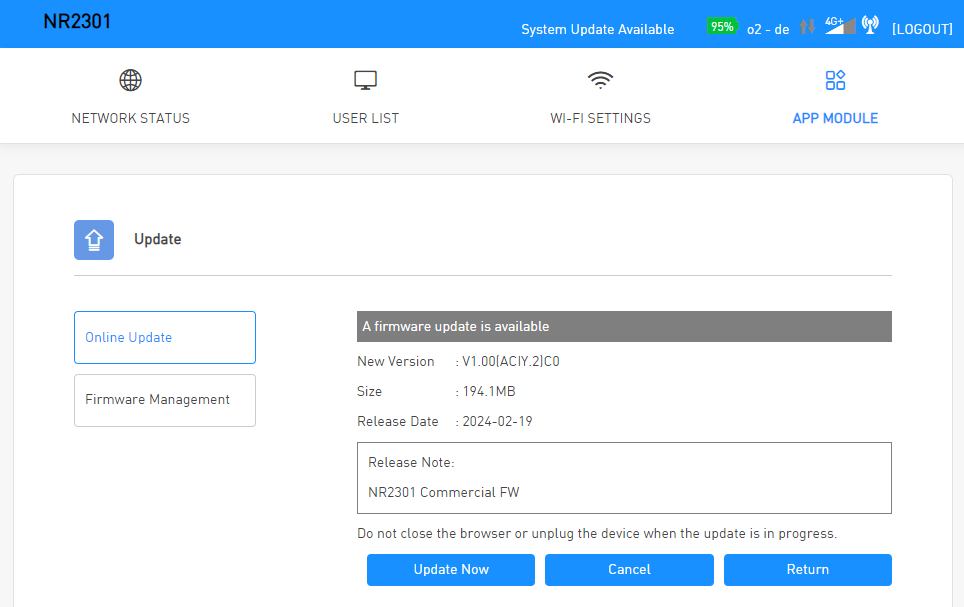Screen dimensions: 964x607
Task: Click the antenna broadcast icon in header
Action: [870, 25]
